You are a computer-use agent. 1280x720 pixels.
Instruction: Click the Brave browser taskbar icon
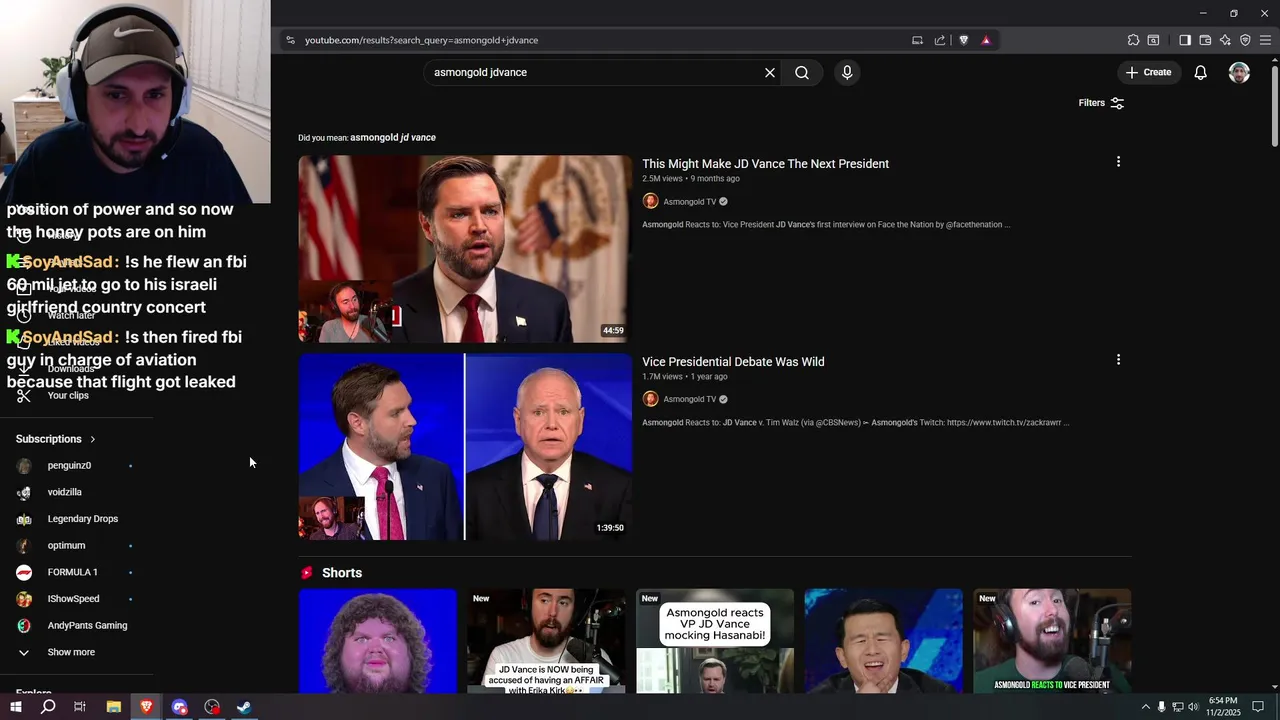(147, 707)
